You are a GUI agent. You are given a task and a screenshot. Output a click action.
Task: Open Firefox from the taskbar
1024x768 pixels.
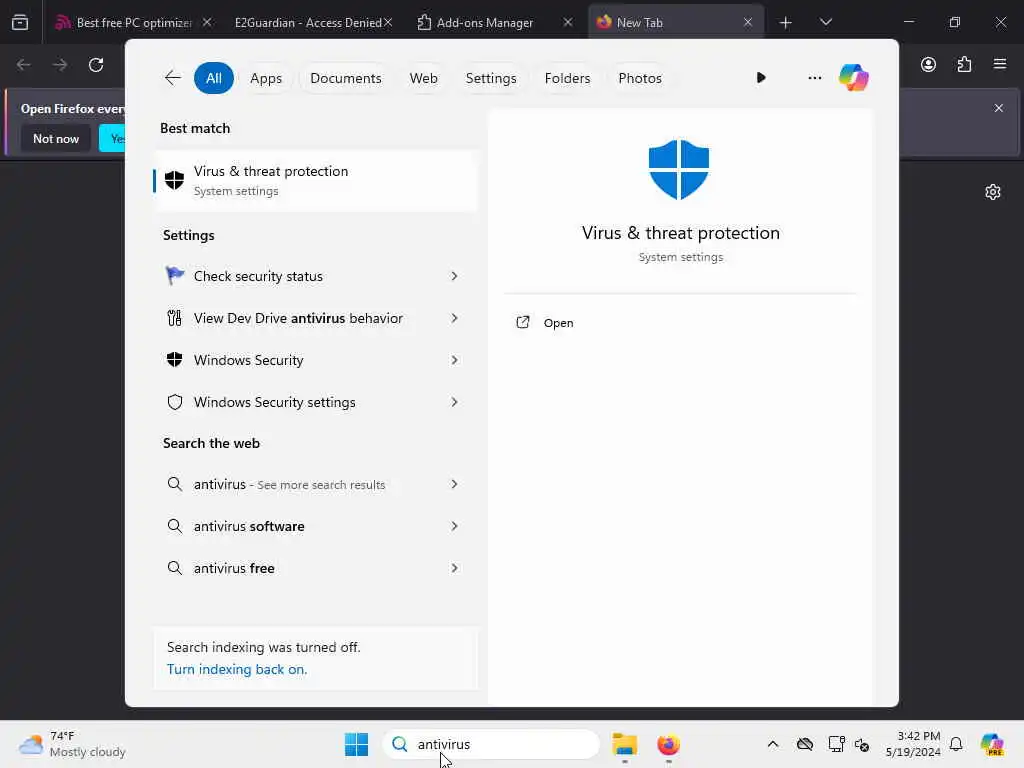click(668, 744)
